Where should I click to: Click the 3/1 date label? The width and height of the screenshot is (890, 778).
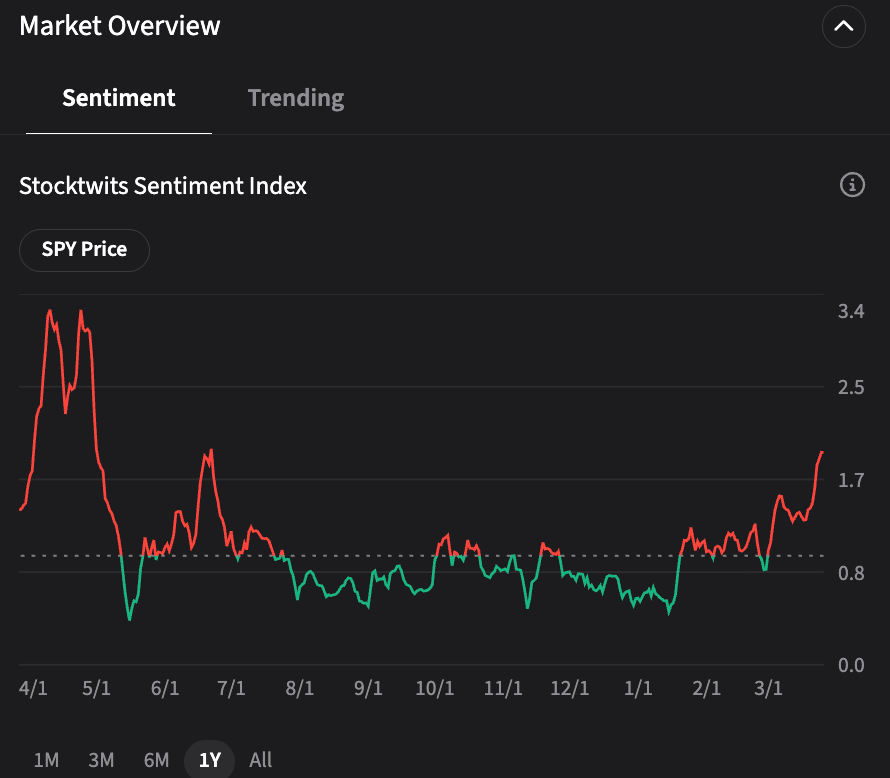point(768,688)
